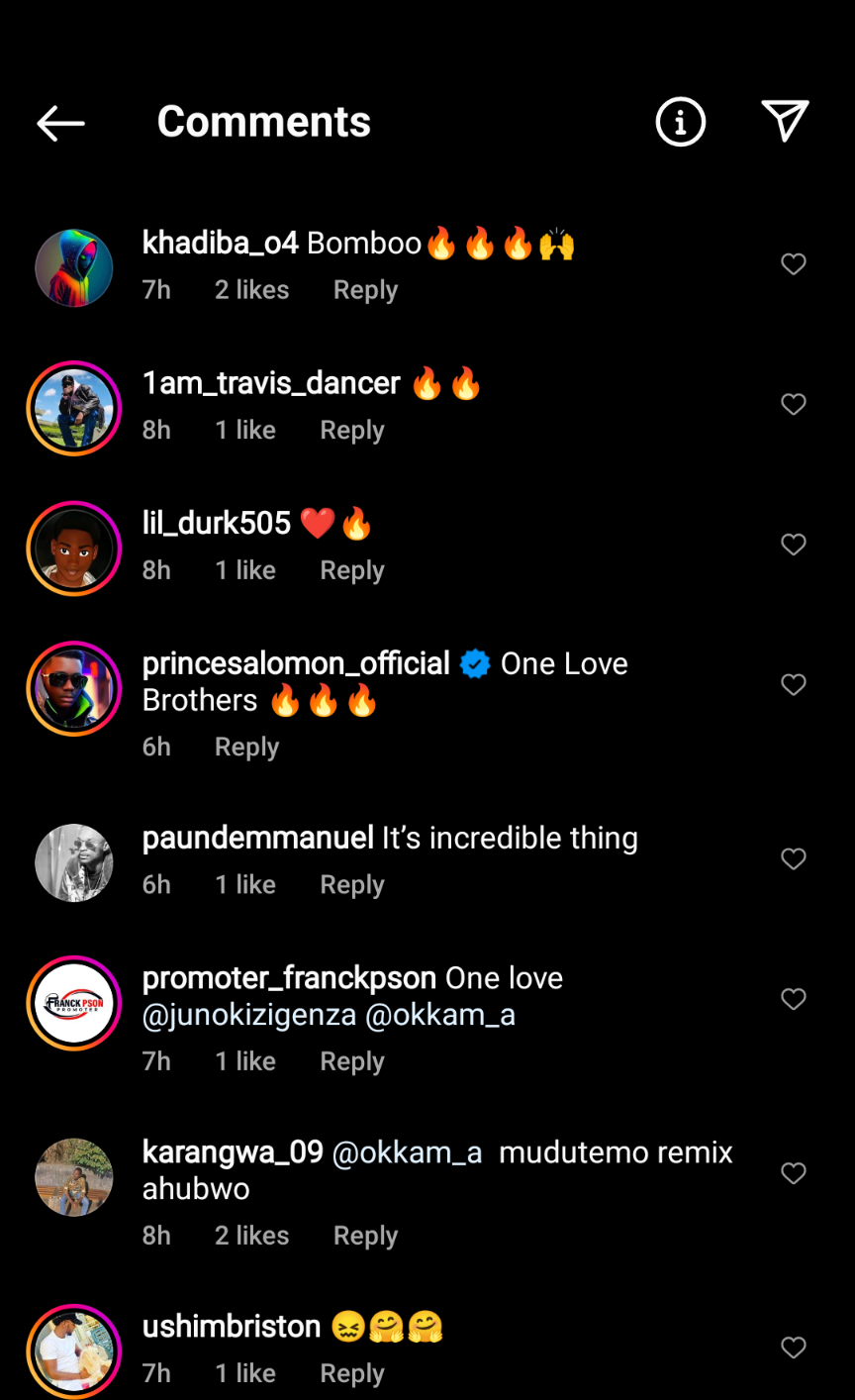Reply to paundemmanuel's comment
Viewport: 855px width, 1400px height.
click(x=351, y=884)
